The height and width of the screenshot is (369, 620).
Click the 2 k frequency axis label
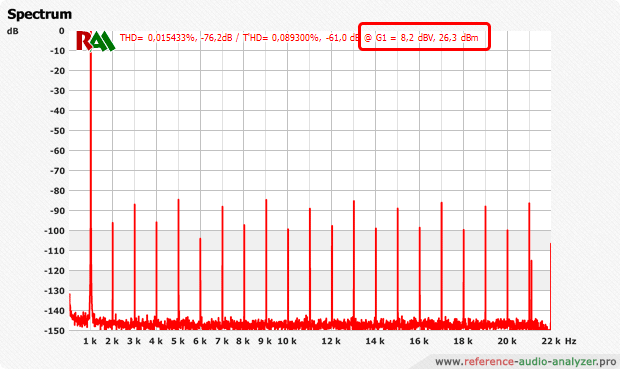112,341
